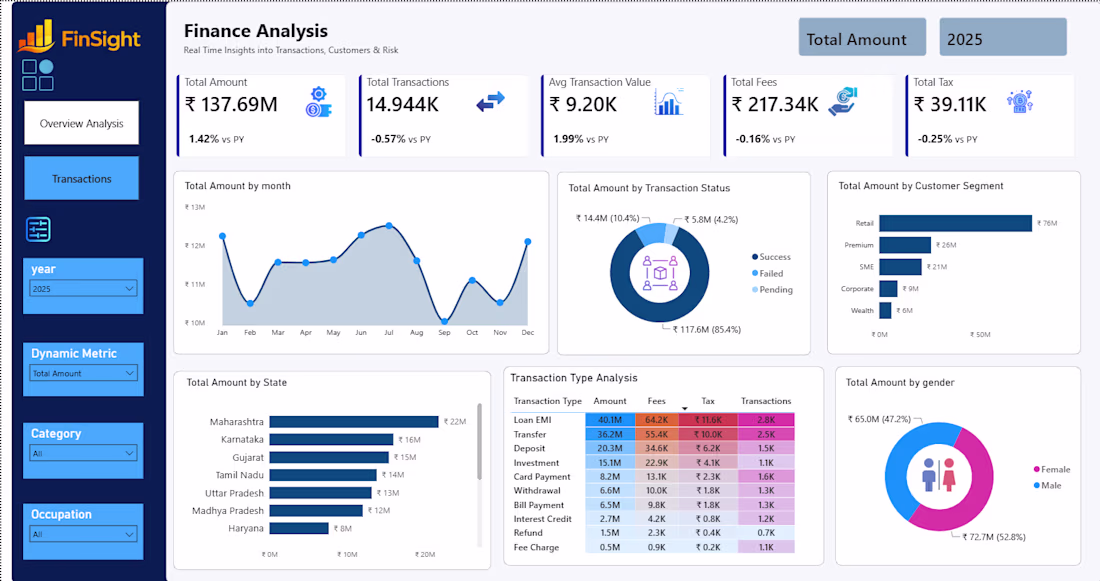Click the Fee Charge row label
This screenshot has width=1100, height=581.
536,547
